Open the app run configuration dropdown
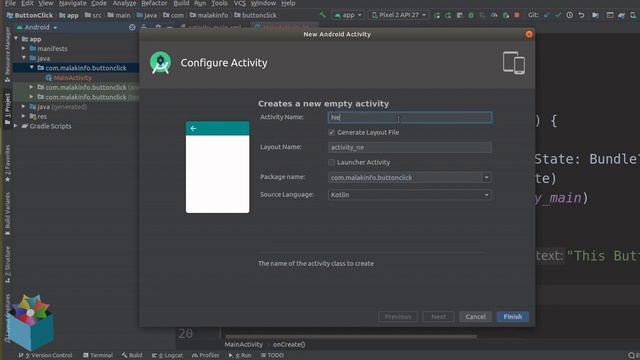Image resolution: width=640 pixels, height=360 pixels. click(x=348, y=15)
